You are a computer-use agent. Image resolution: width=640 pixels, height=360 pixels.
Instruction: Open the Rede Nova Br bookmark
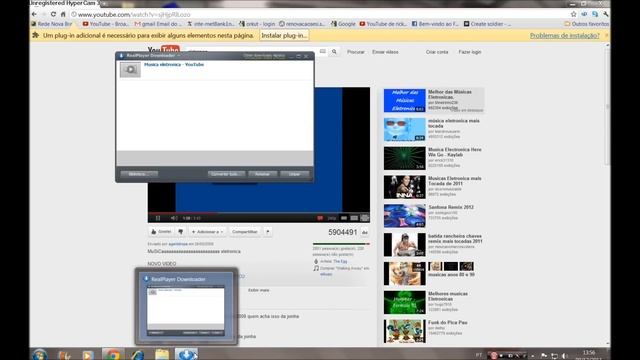[51, 24]
